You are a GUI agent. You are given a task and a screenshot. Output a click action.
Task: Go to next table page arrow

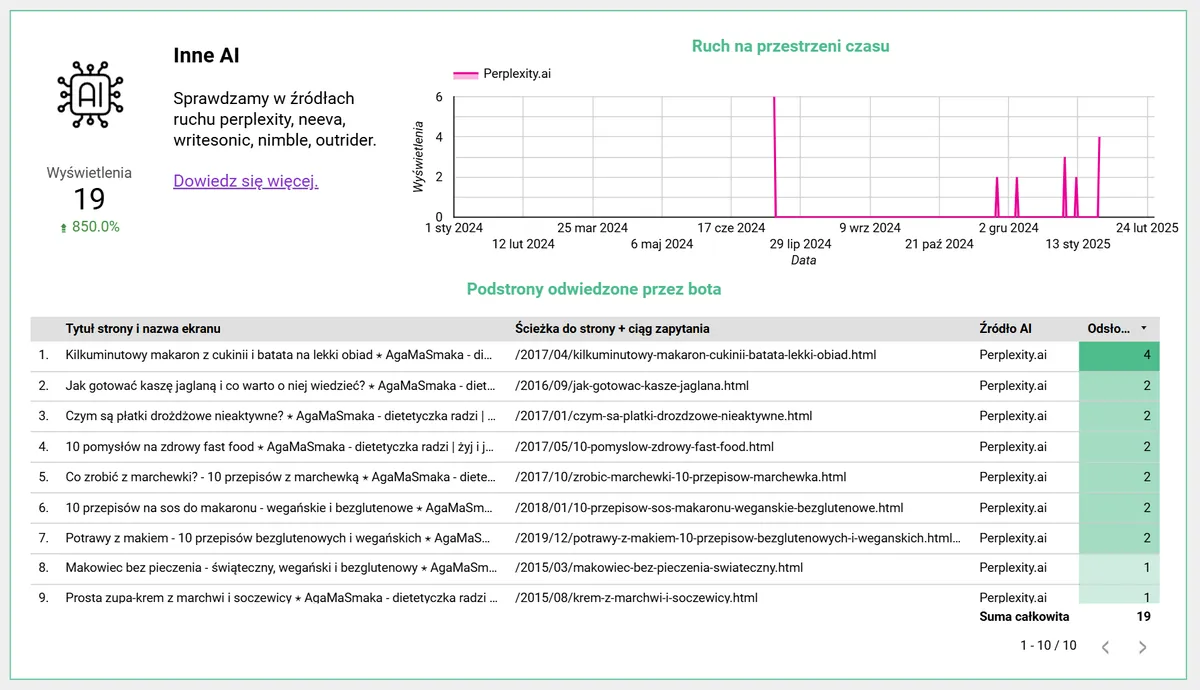coord(1142,647)
